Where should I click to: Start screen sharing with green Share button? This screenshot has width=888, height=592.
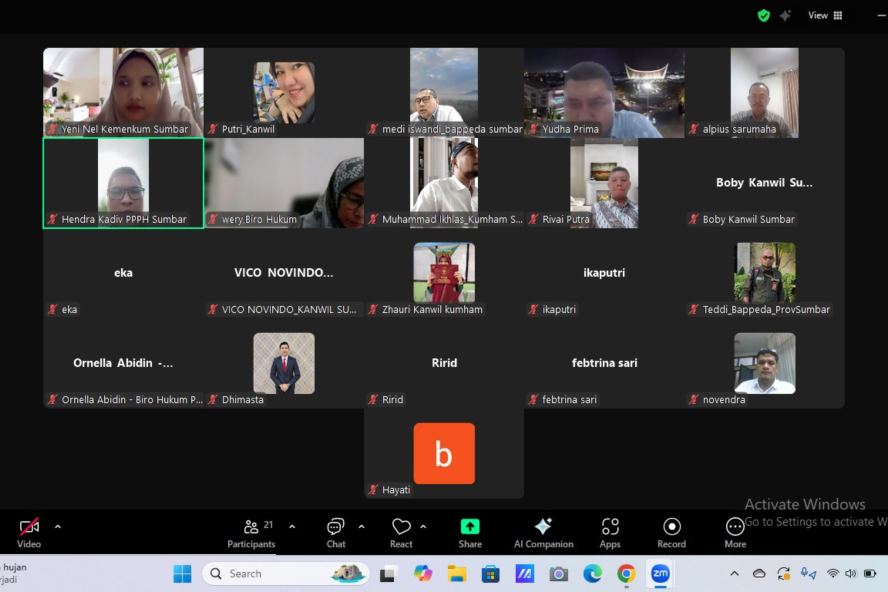tap(470, 533)
